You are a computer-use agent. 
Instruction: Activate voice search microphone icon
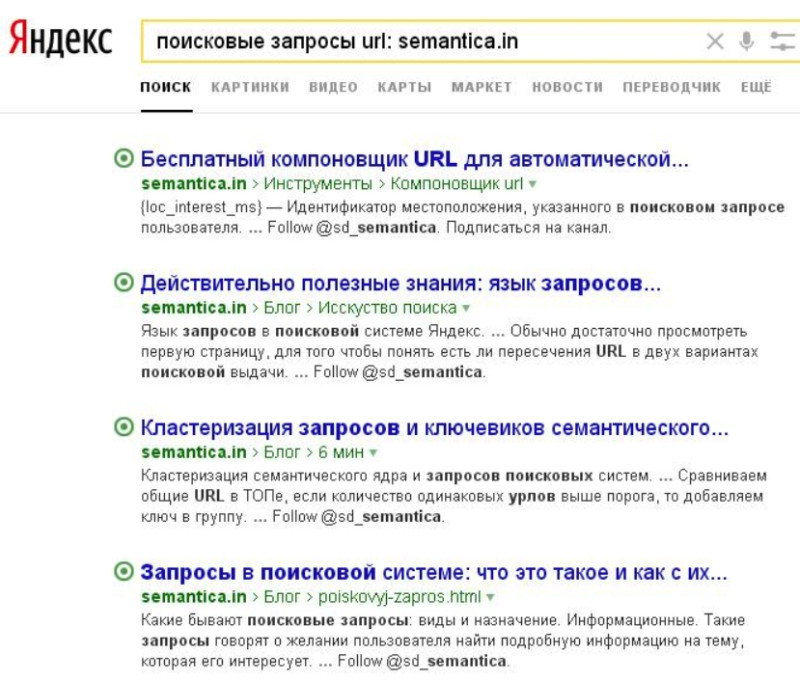(x=746, y=41)
